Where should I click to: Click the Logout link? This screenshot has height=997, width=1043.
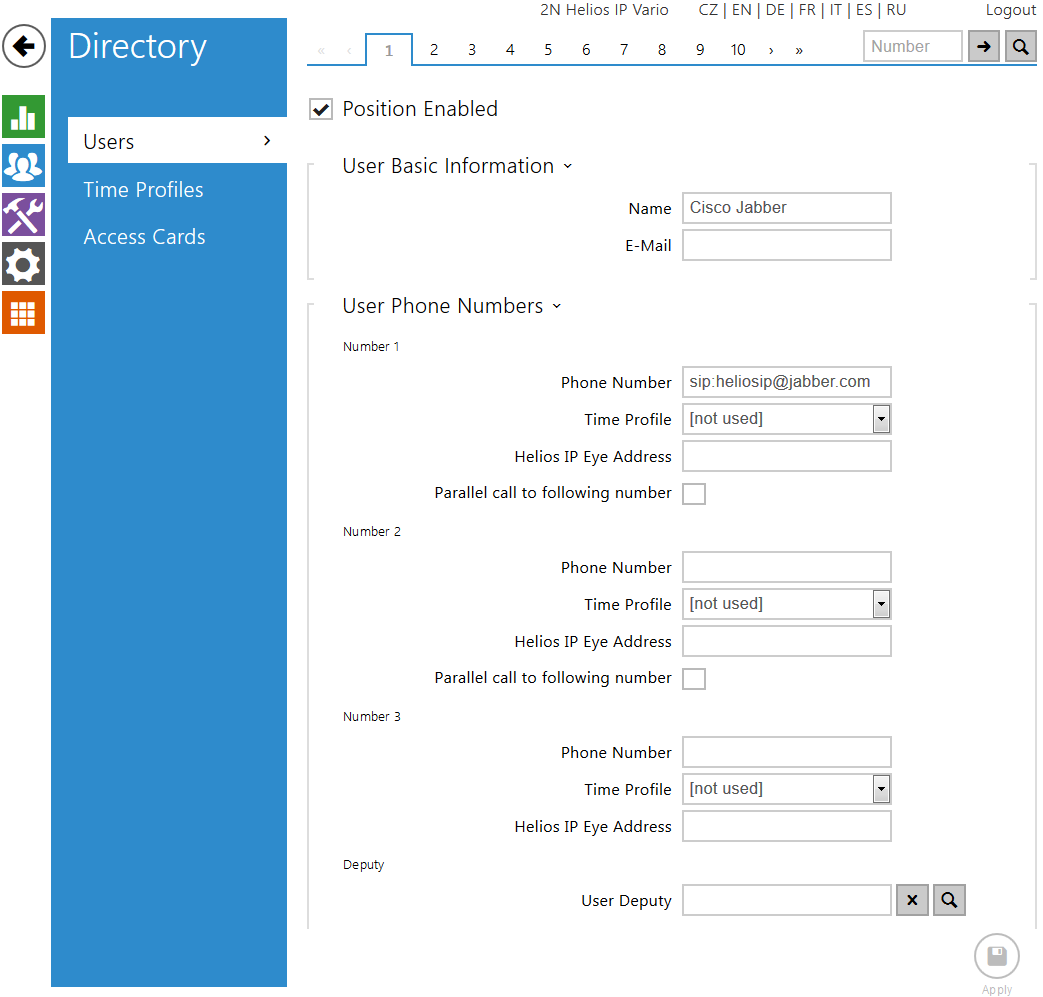pyautogui.click(x=1010, y=10)
